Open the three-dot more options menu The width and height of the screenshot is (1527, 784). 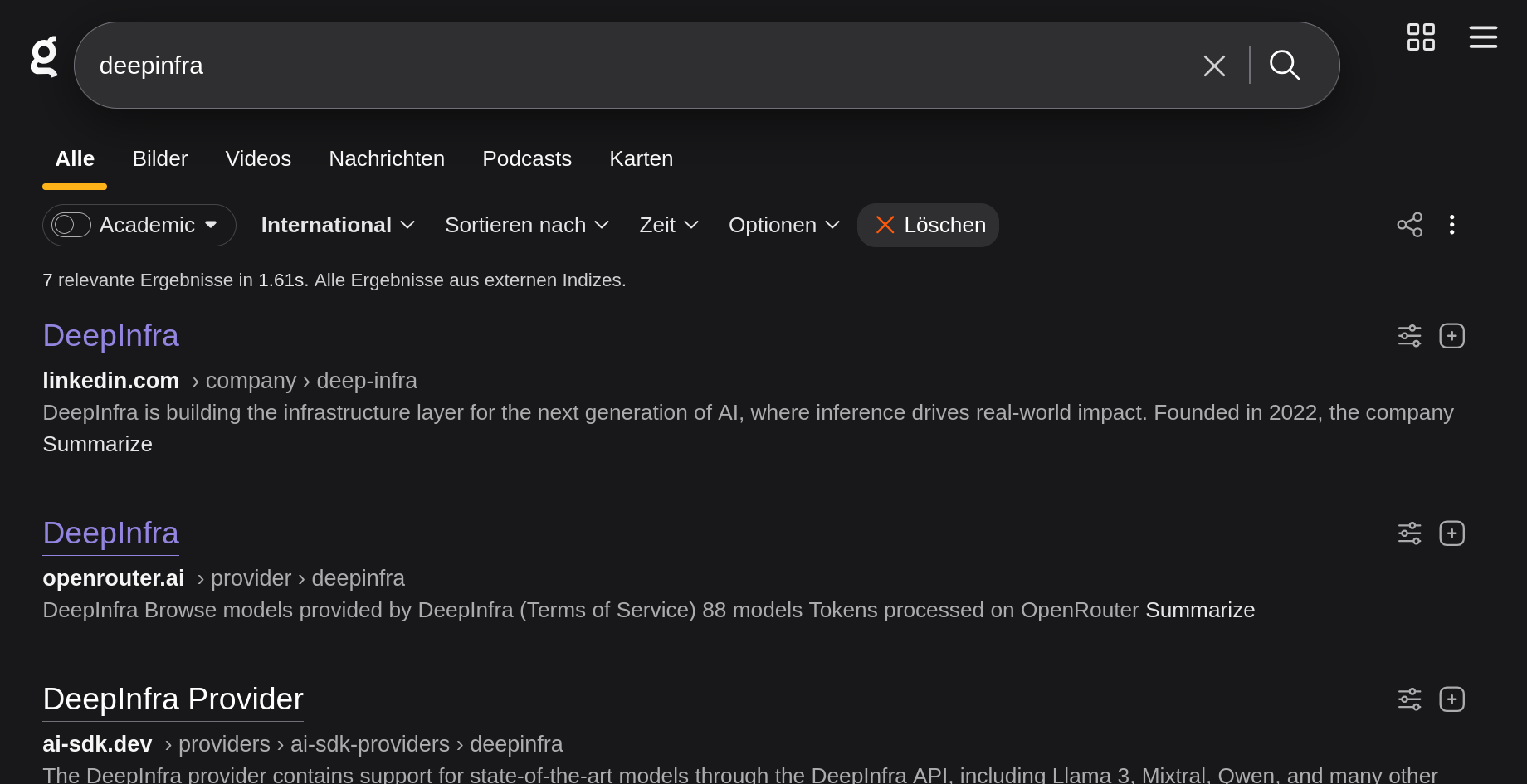1451,225
